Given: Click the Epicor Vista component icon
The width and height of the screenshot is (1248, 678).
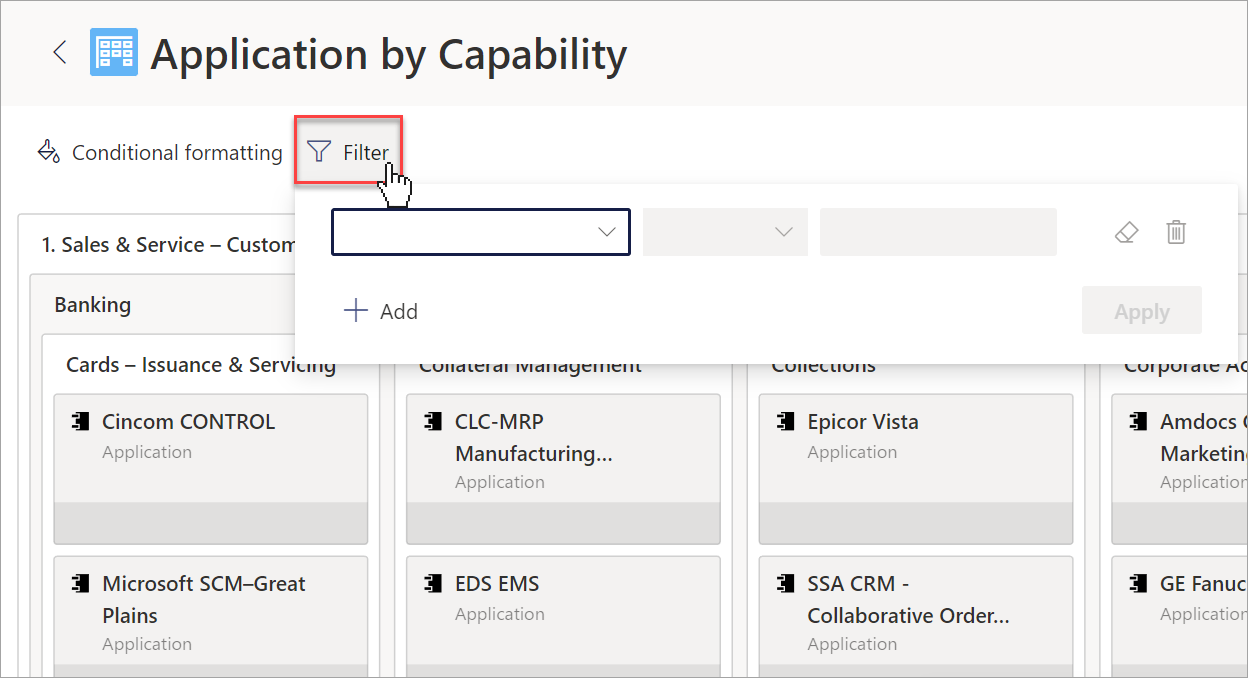Looking at the screenshot, I should click(x=786, y=422).
